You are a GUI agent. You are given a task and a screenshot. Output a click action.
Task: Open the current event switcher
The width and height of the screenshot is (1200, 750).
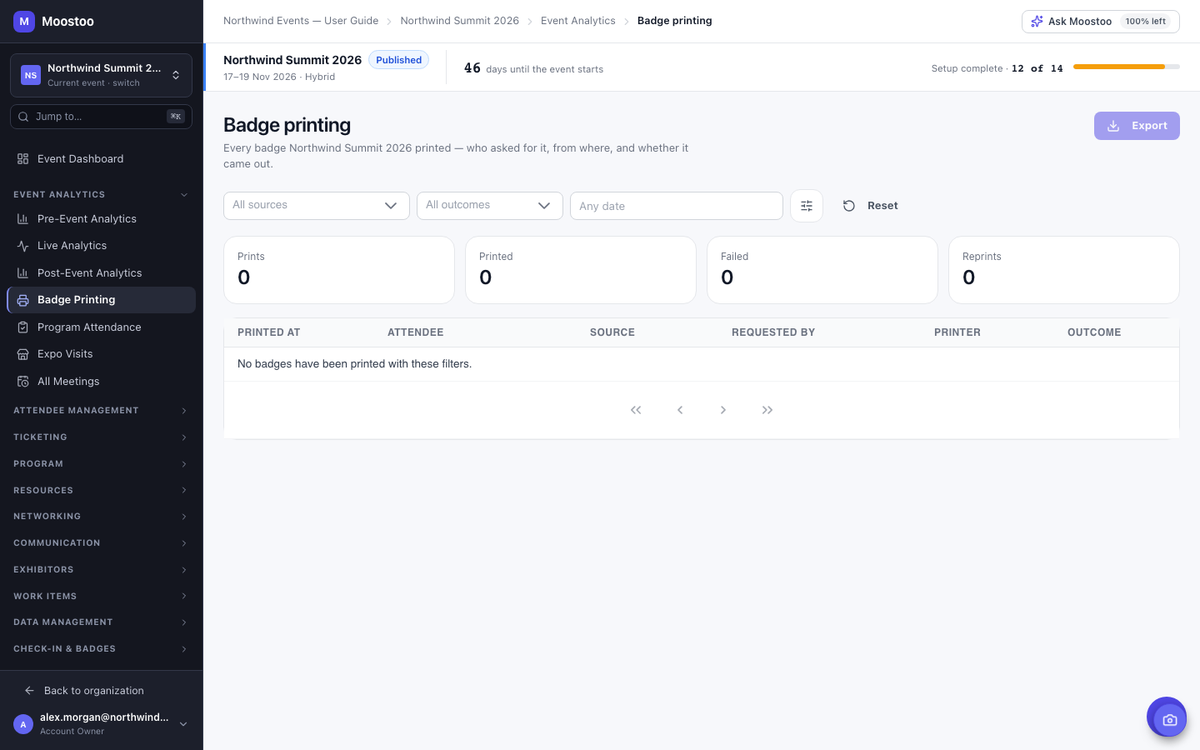pos(101,75)
